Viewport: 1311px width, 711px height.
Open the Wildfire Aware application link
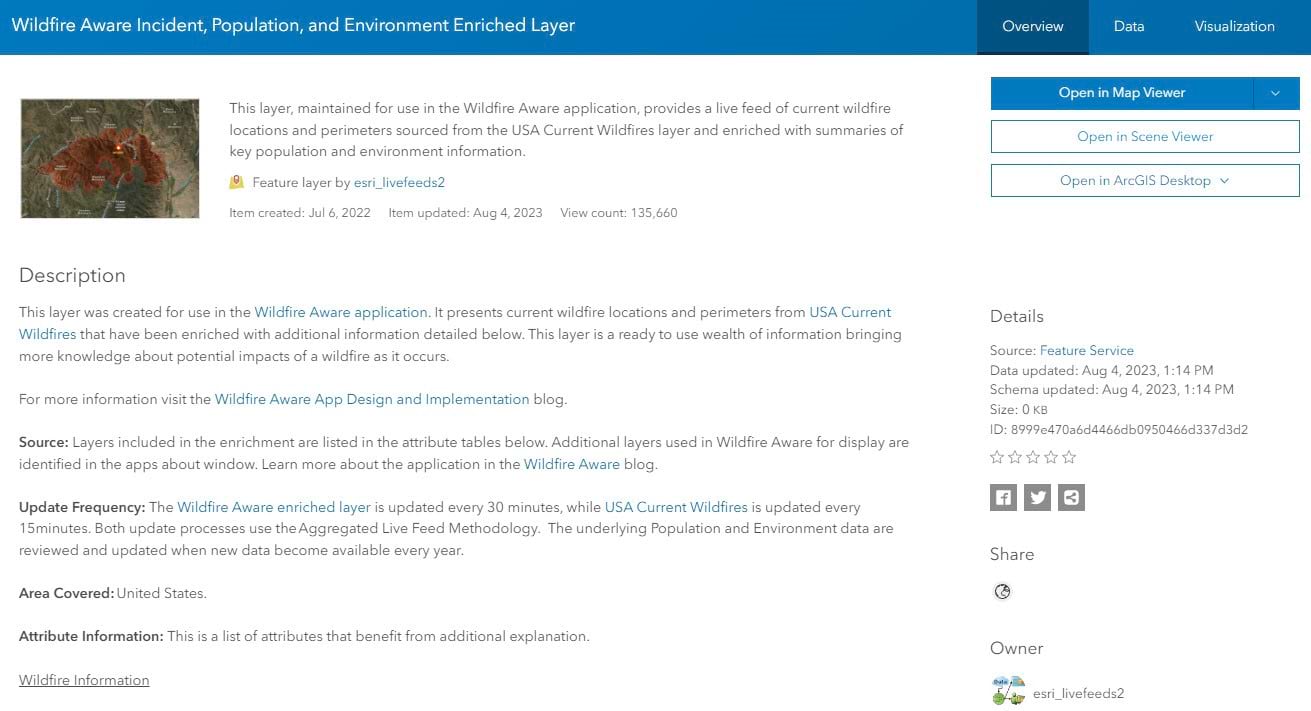(341, 312)
